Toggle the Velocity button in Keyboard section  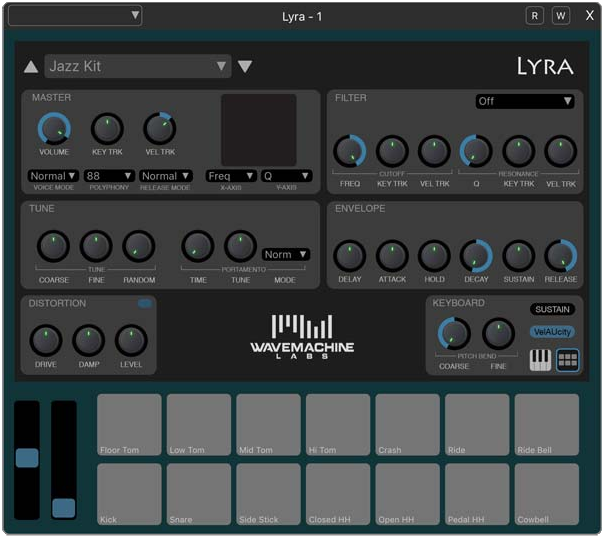(x=552, y=331)
